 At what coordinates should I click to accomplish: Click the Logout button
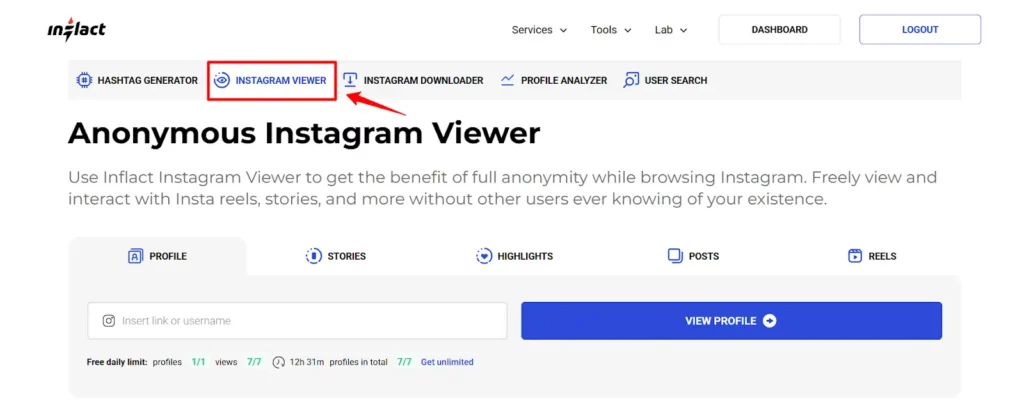click(920, 29)
